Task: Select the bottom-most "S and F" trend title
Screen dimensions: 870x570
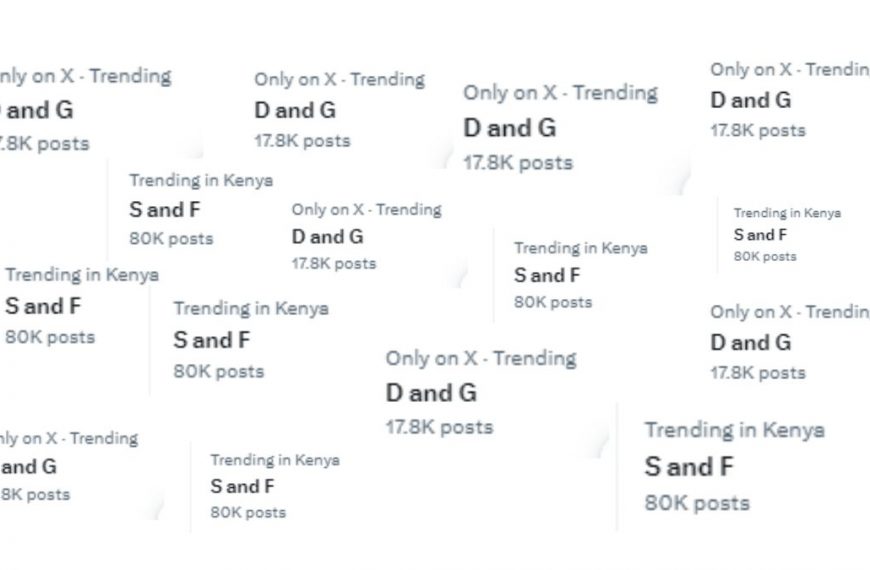Action: [x=242, y=487]
